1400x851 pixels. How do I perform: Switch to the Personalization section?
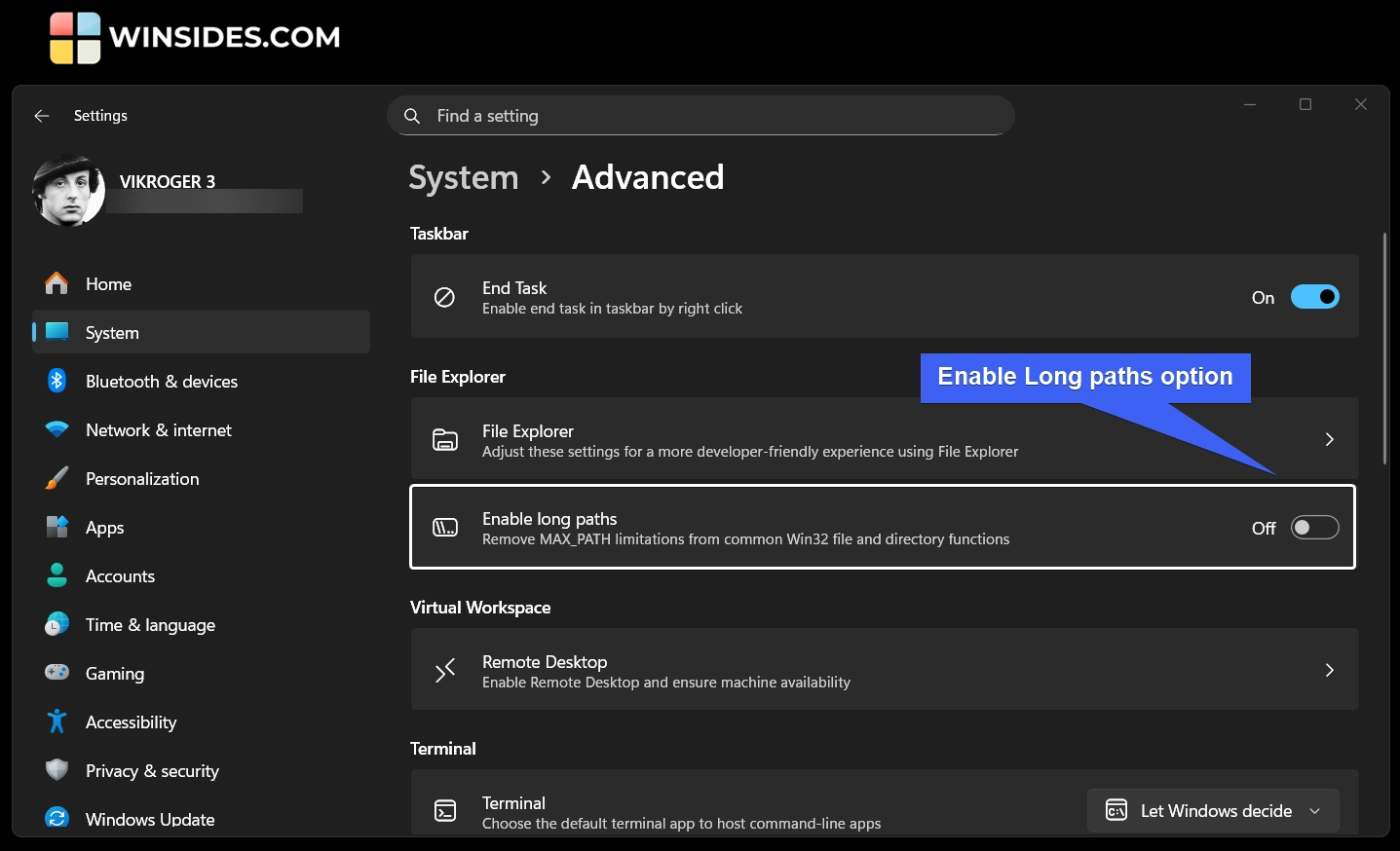tap(142, 478)
